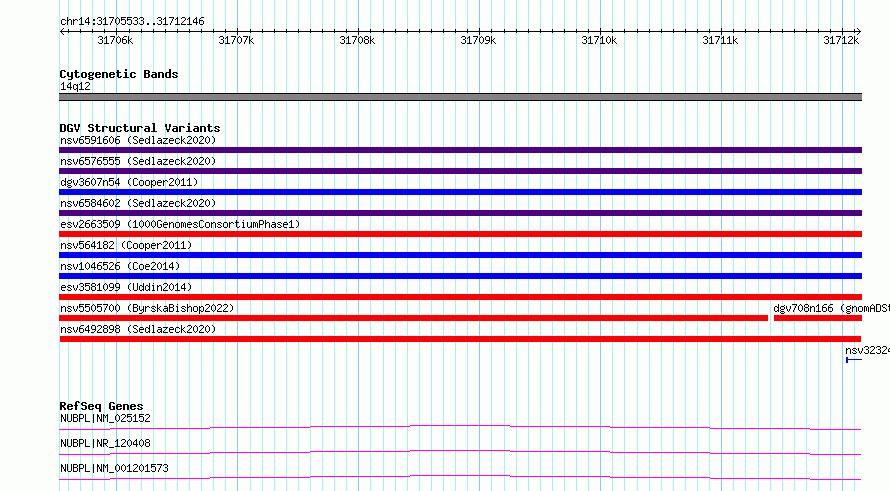Image resolution: width=890 pixels, height=491 pixels.
Task: Click the chr14:31705533..31712146 coordinate label
Action: point(132,22)
